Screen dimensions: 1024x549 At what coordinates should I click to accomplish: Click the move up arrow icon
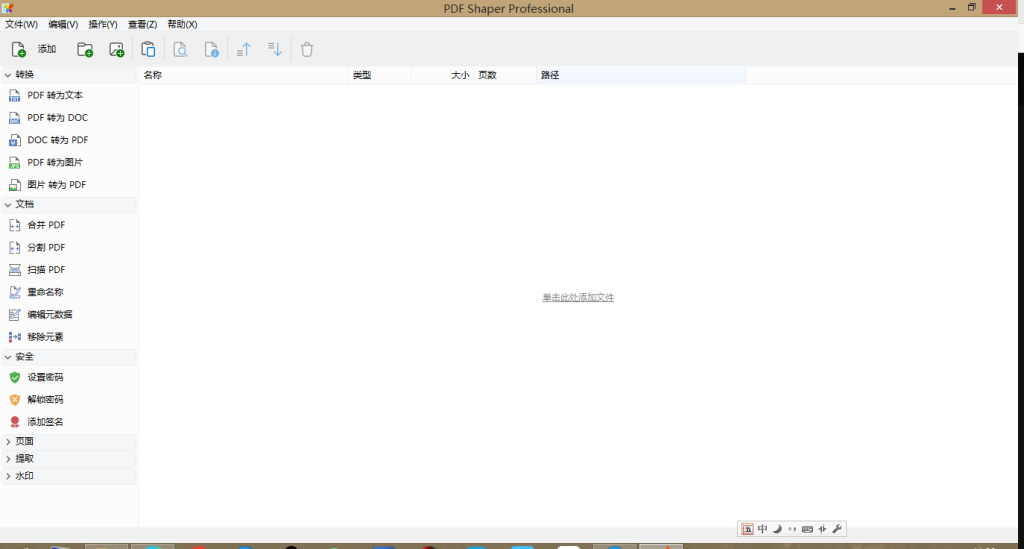tap(244, 50)
